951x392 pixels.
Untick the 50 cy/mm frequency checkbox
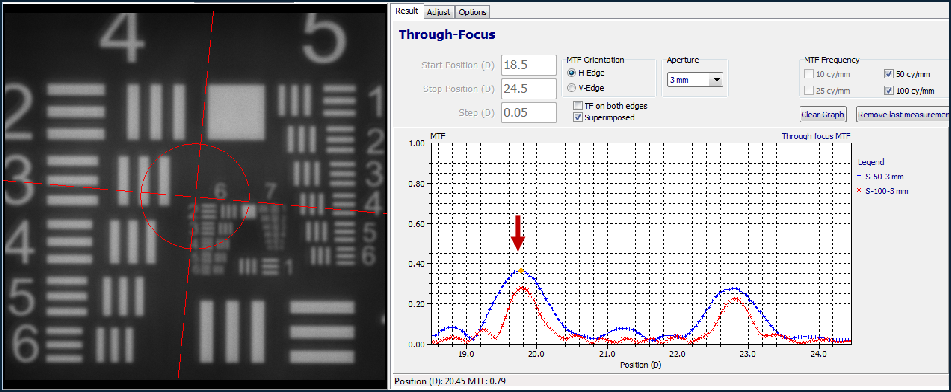889,75
